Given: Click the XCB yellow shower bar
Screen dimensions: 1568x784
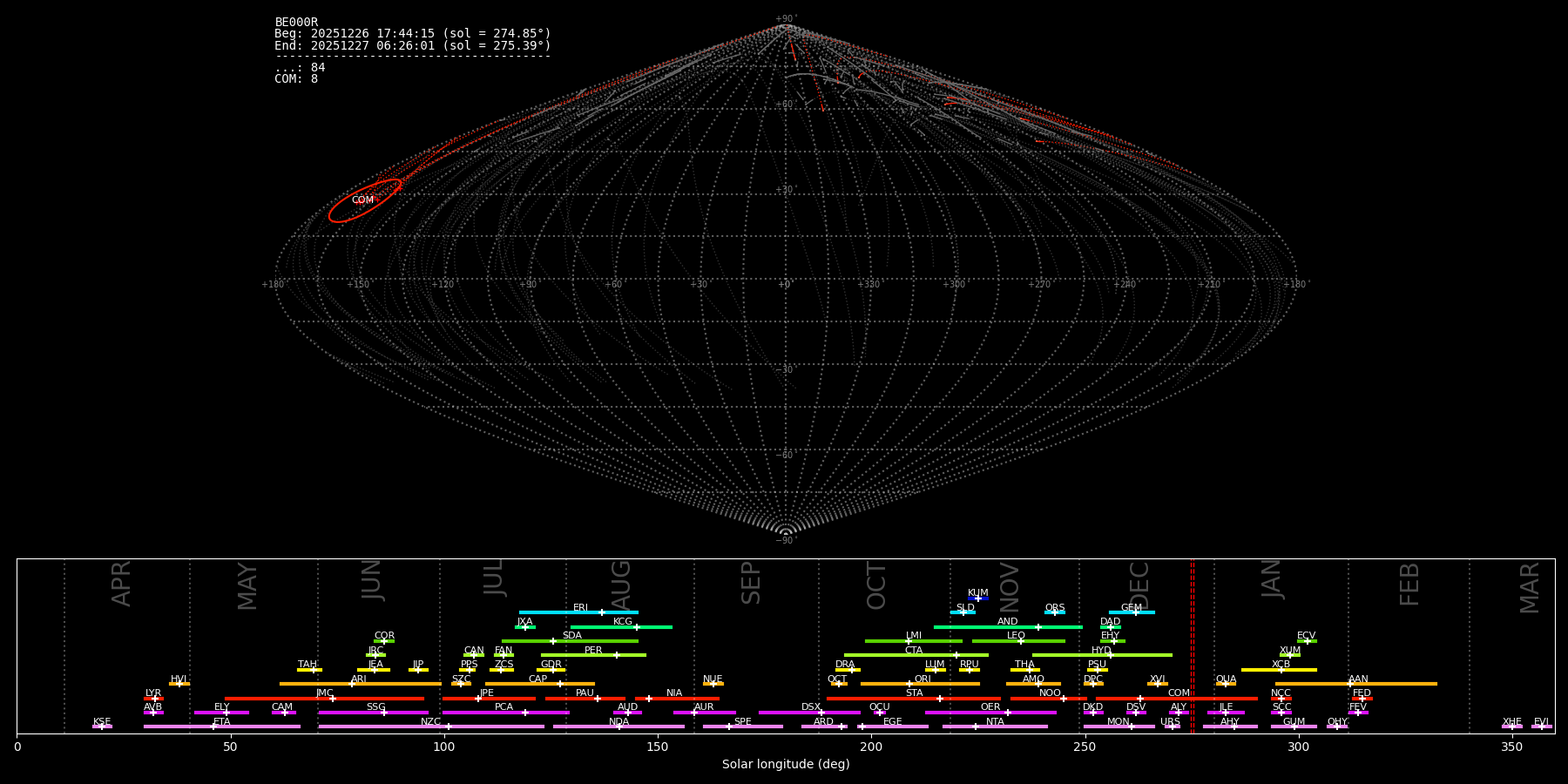Looking at the screenshot, I should click(x=1279, y=669).
